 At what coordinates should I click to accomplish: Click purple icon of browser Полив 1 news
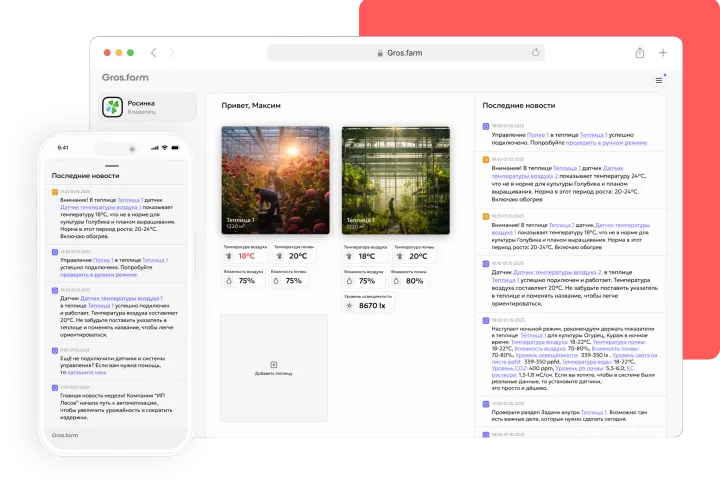click(486, 126)
